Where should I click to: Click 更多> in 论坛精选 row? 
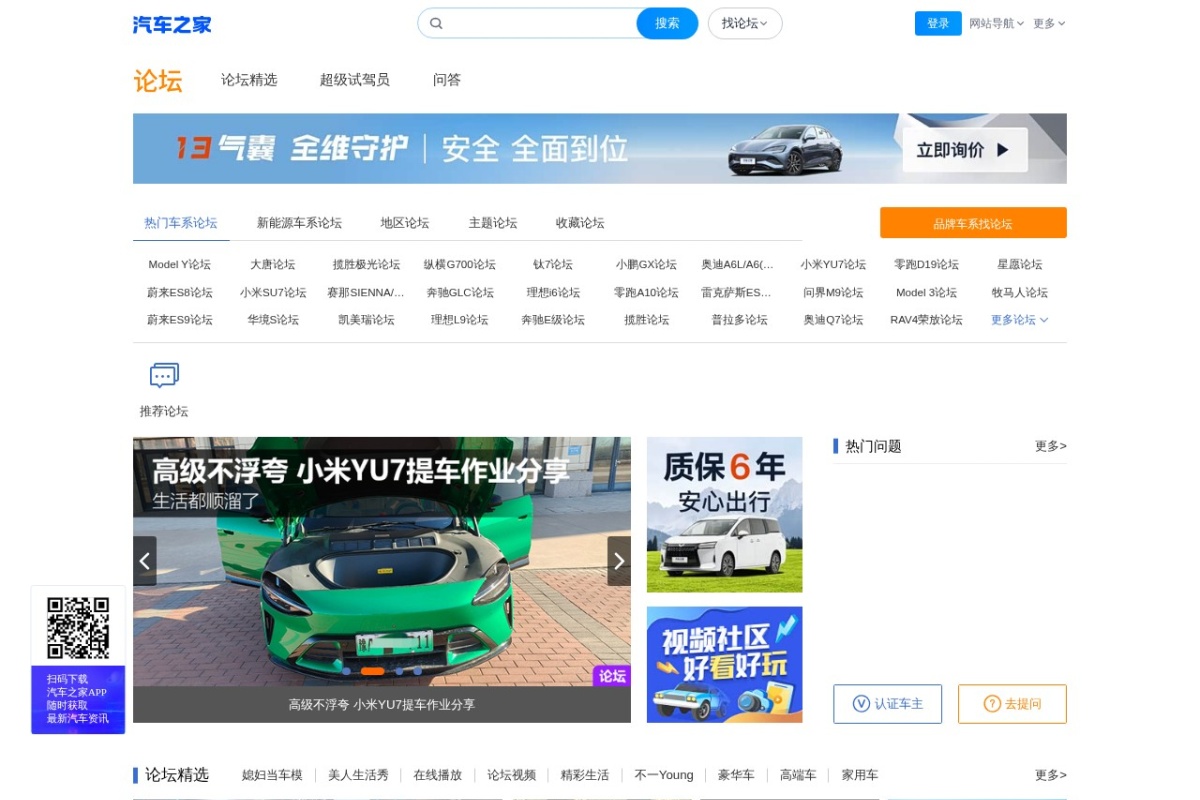point(1051,775)
